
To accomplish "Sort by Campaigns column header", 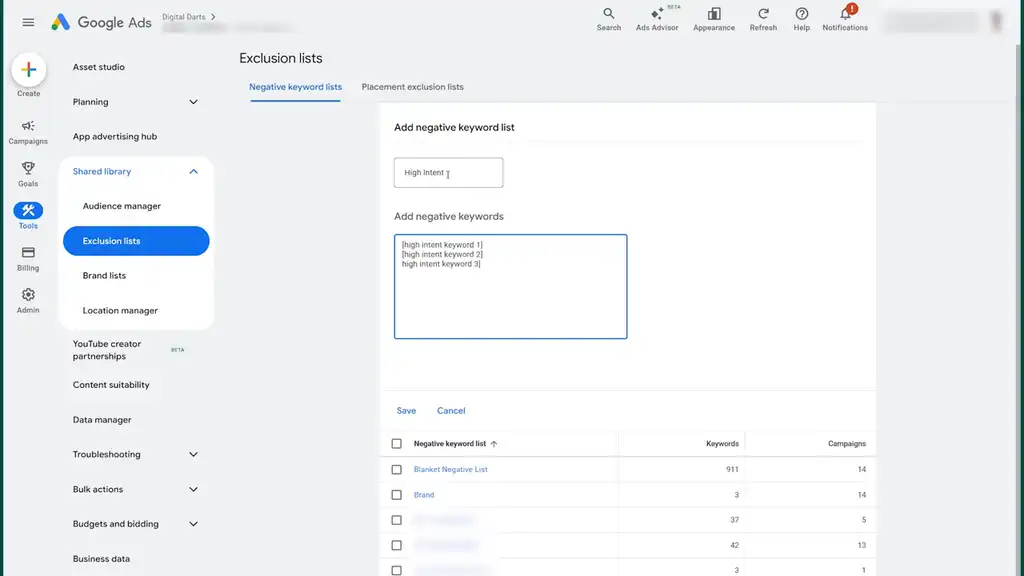I will click(x=847, y=443).
